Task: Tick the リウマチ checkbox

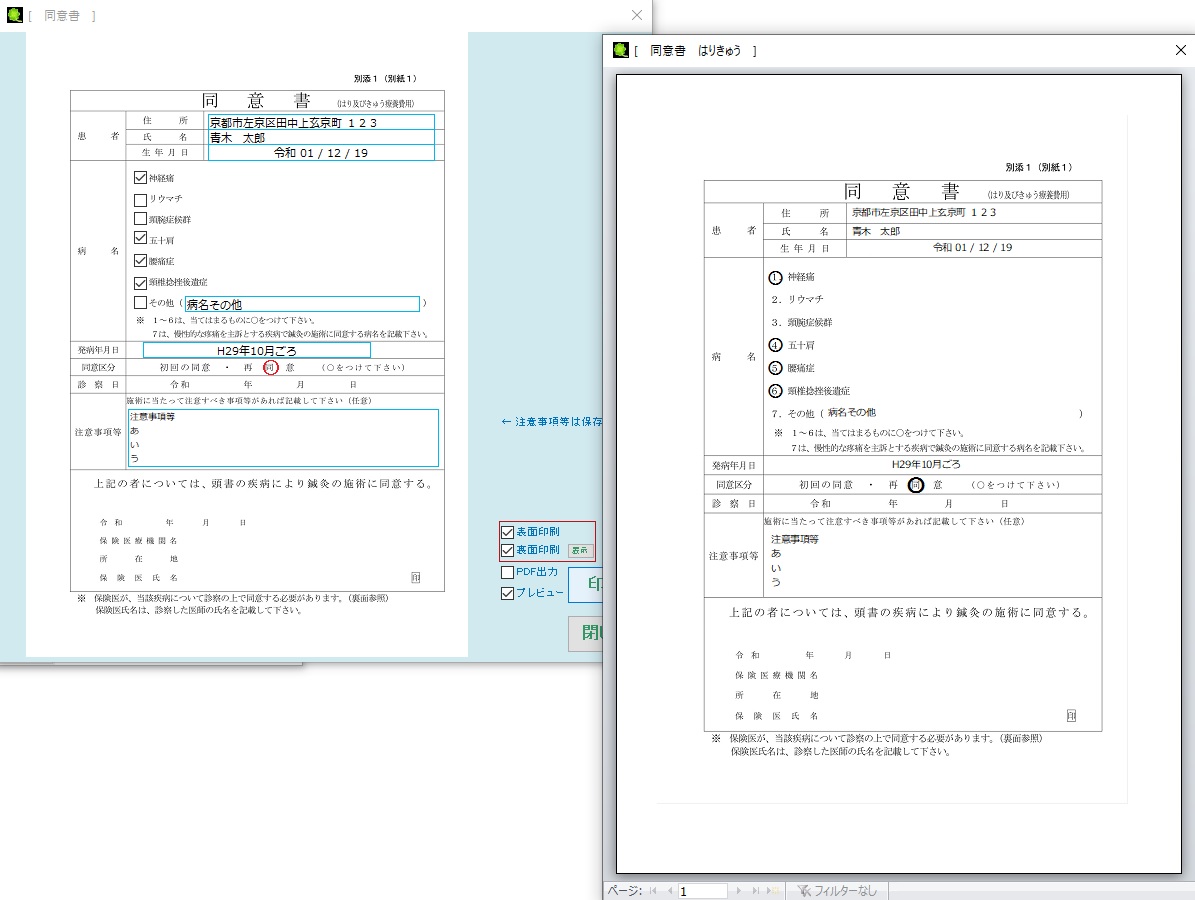Action: pos(140,200)
